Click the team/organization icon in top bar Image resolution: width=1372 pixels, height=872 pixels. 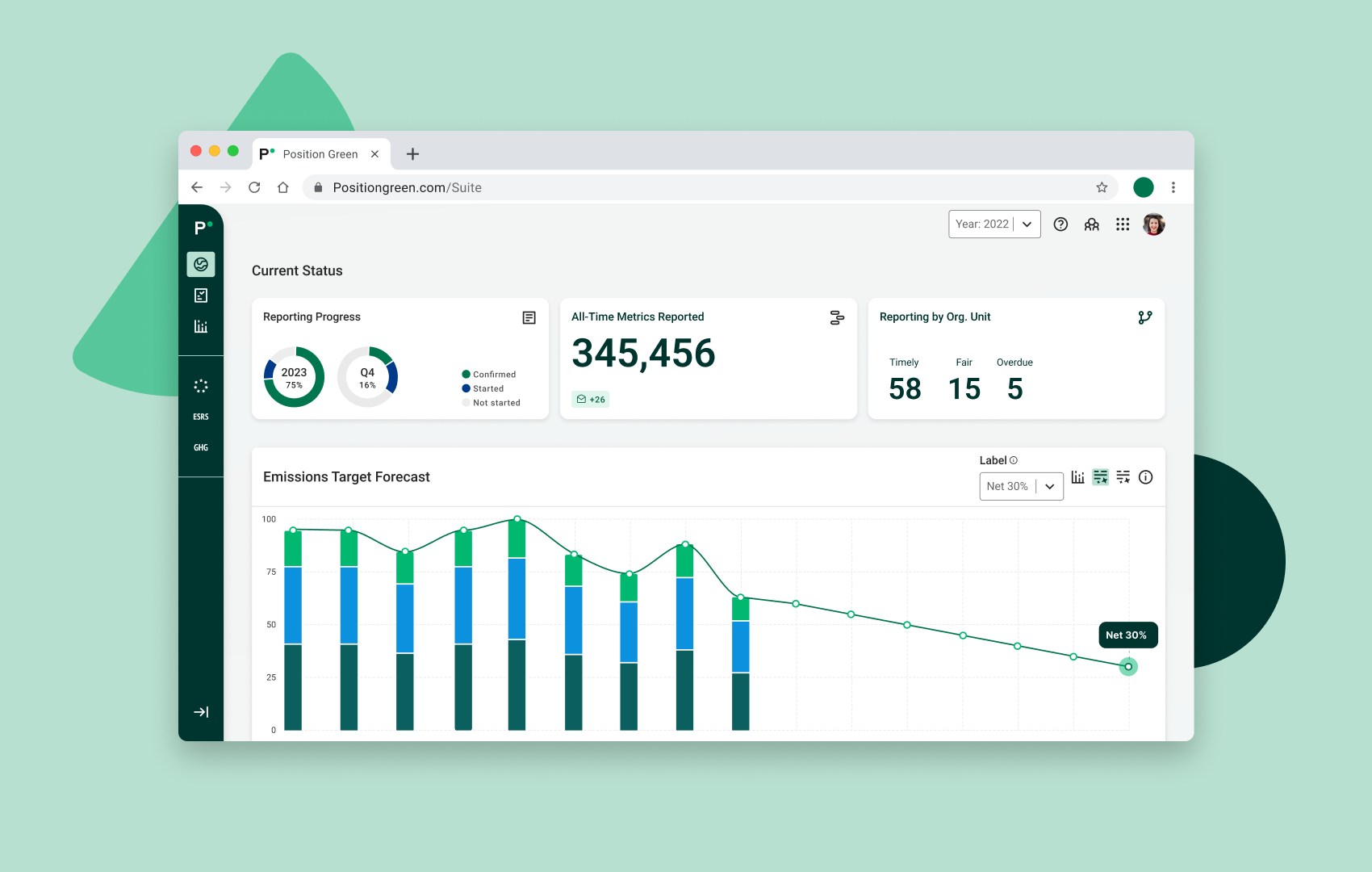(1091, 224)
